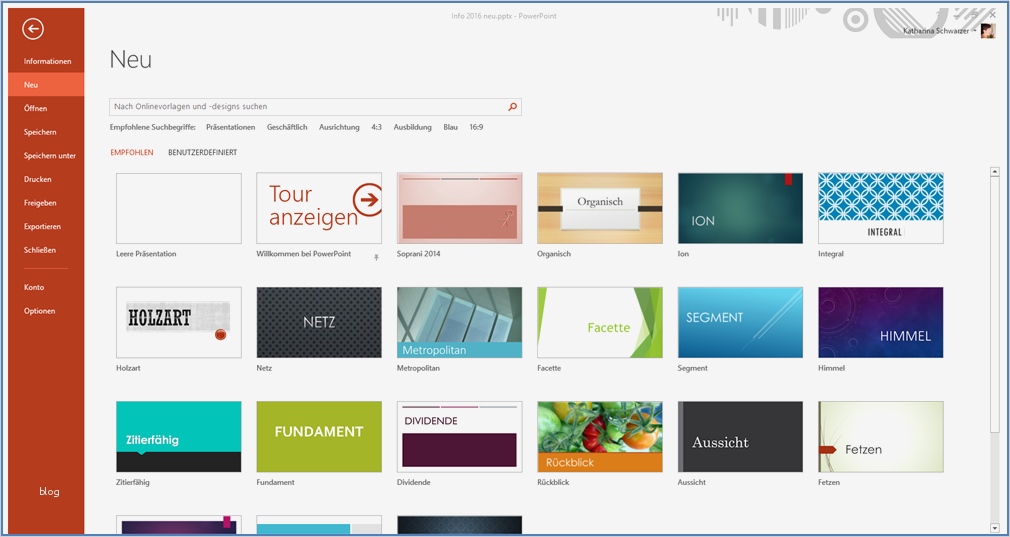Choose the Dividende template
This screenshot has width=1010, height=537.
point(459,437)
